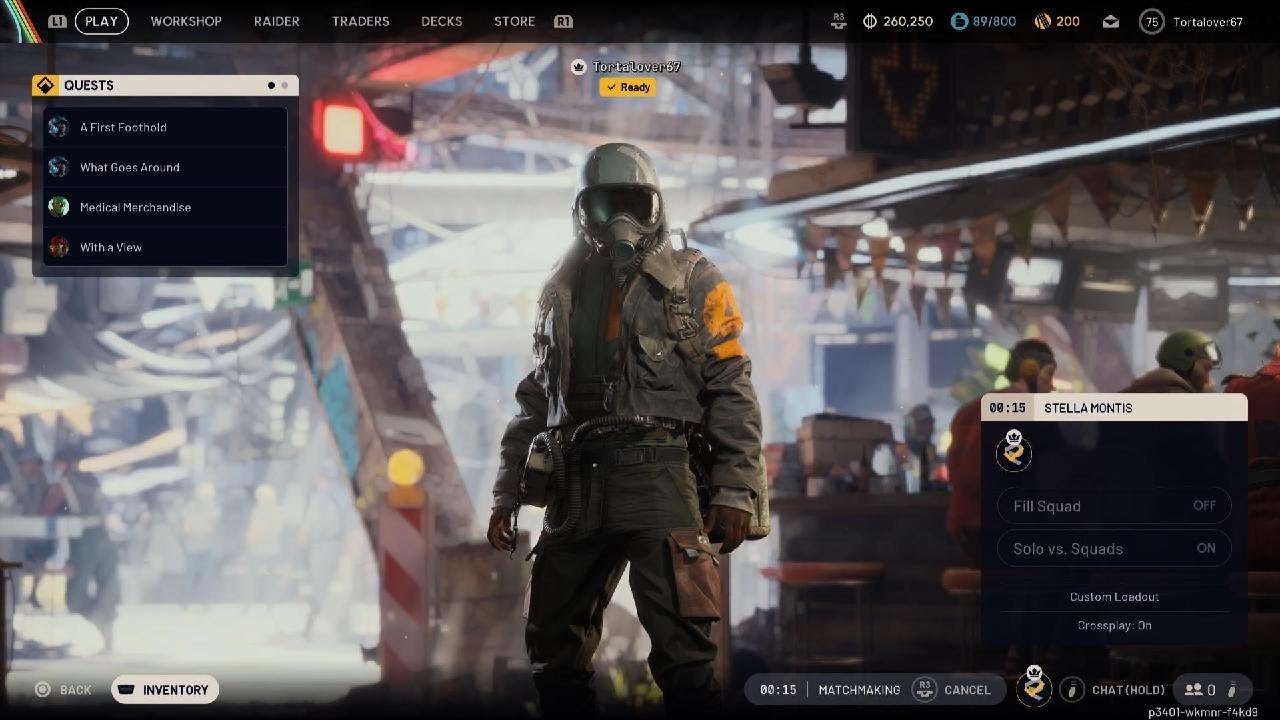The image size is (1280, 720).
Task: Select the With a View quest icon
Action: coord(59,247)
